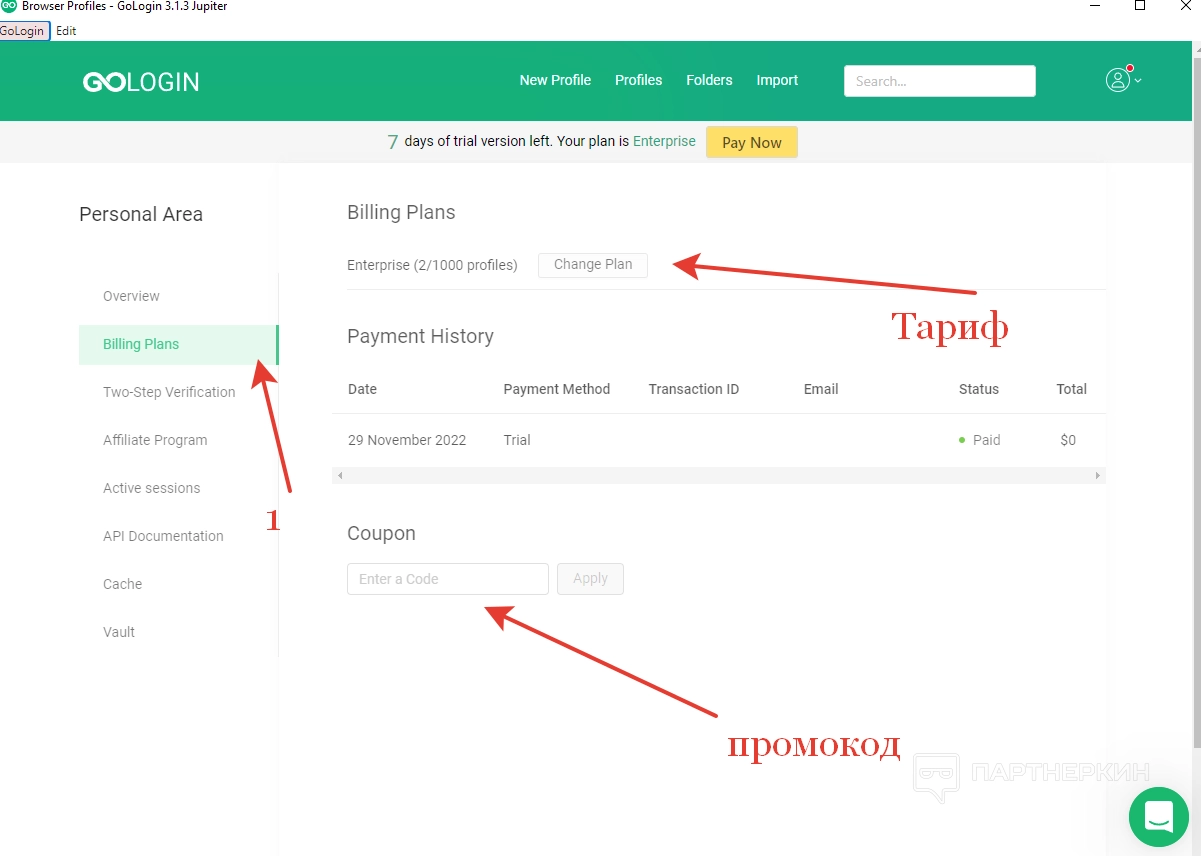Click the Enterprise (2/1000 profiles) text
1201x856 pixels.
pos(432,265)
